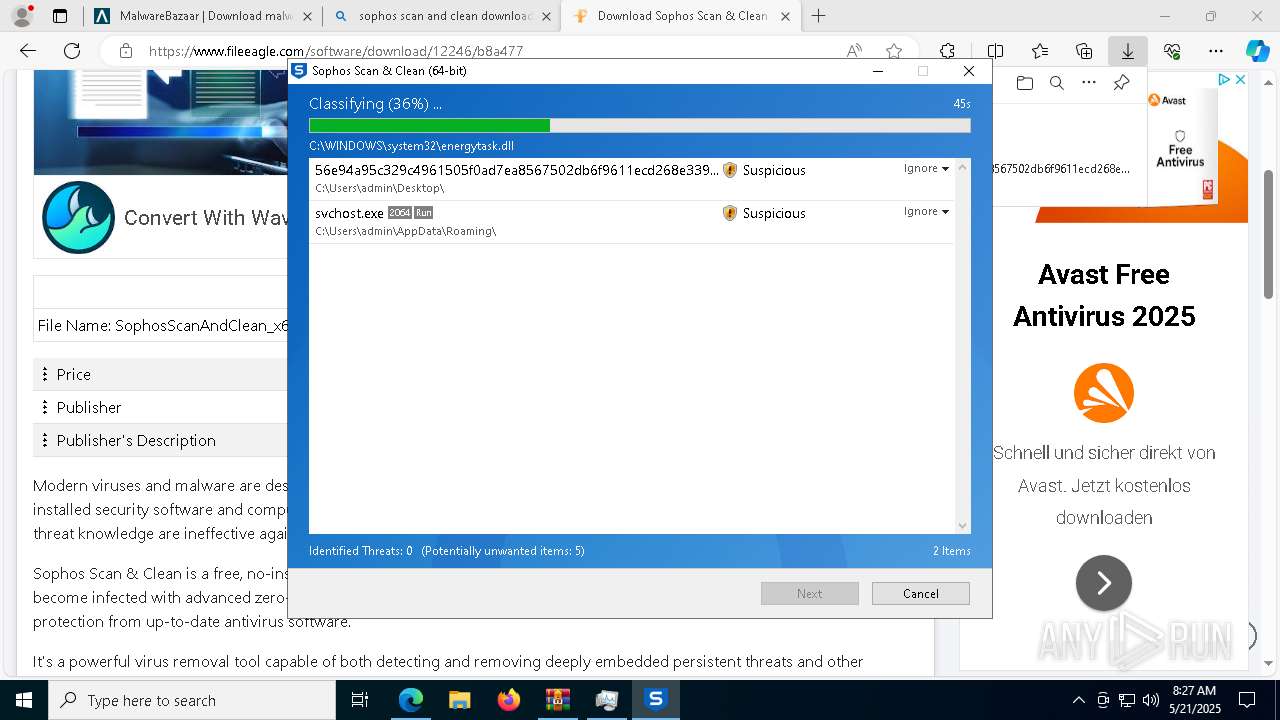Show hidden system tray icons

tap(1078, 700)
